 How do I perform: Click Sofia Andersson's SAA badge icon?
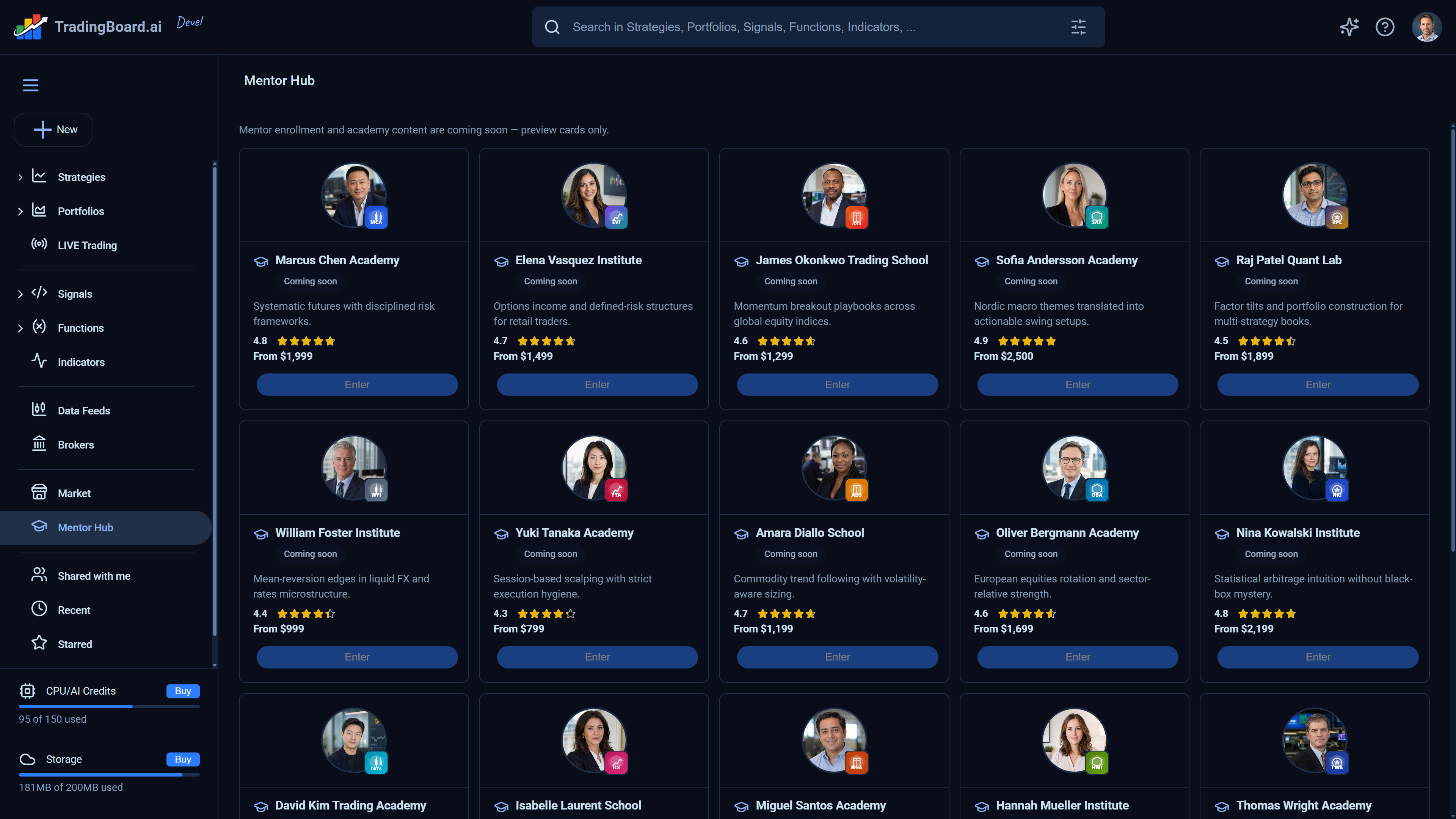click(x=1097, y=218)
